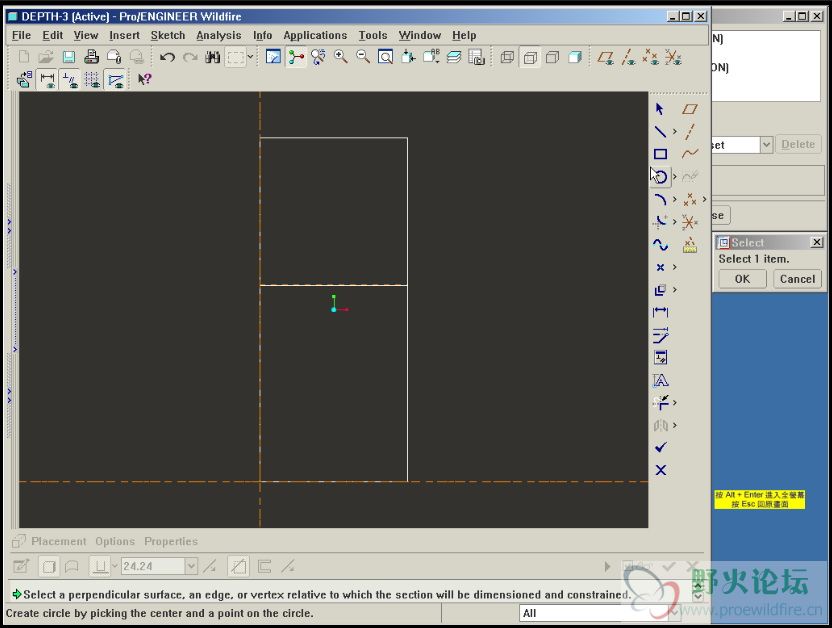The height and width of the screenshot is (628, 832).
Task: Select the Trim entities tool
Action: (x=661, y=403)
